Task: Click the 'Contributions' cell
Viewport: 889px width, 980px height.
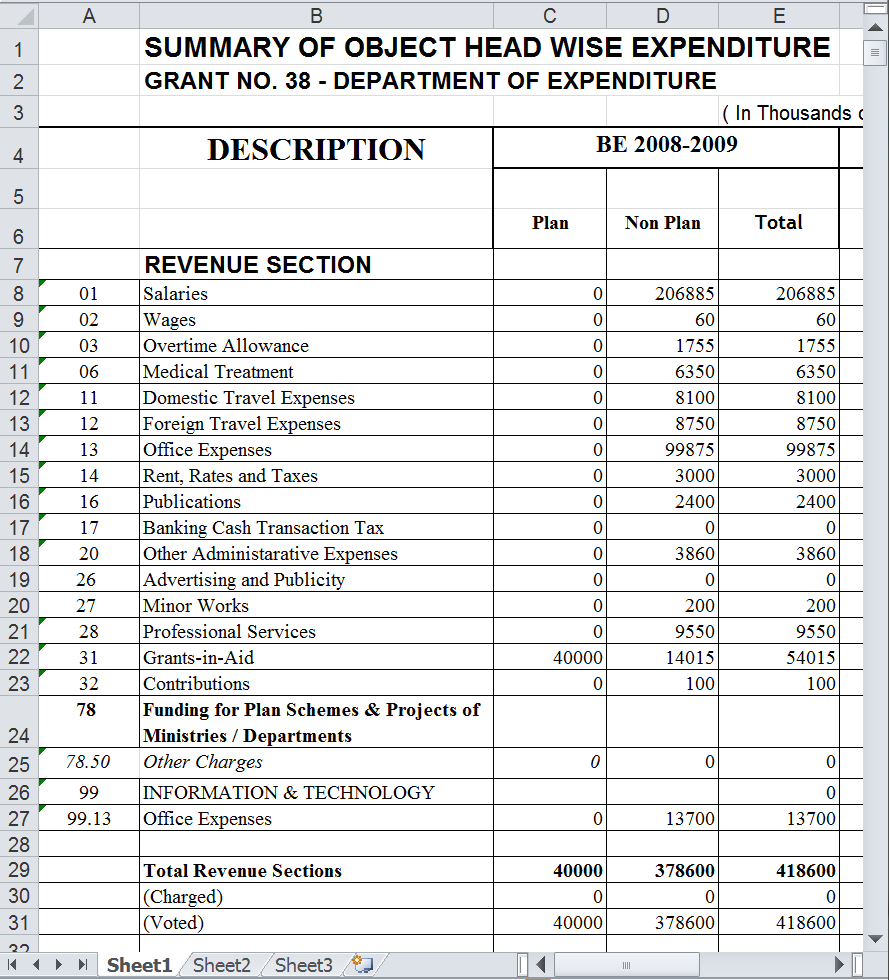Action: point(316,683)
